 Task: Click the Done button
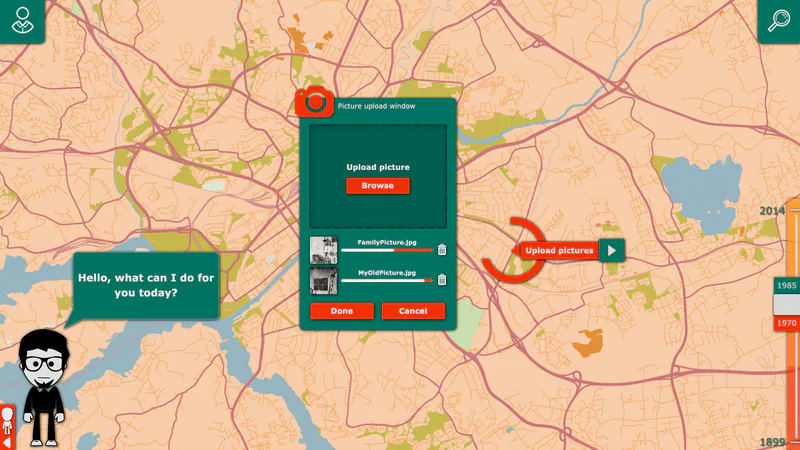(342, 311)
